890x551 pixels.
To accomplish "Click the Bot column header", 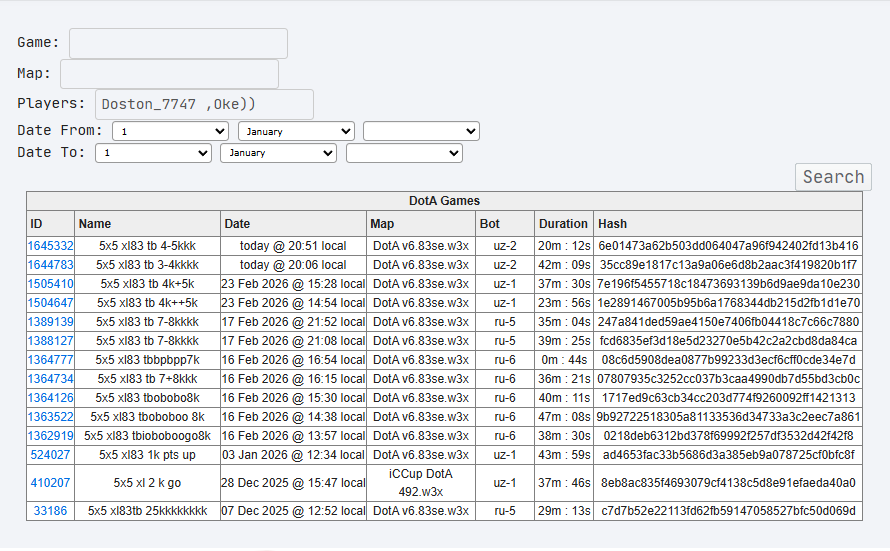I will [x=505, y=224].
